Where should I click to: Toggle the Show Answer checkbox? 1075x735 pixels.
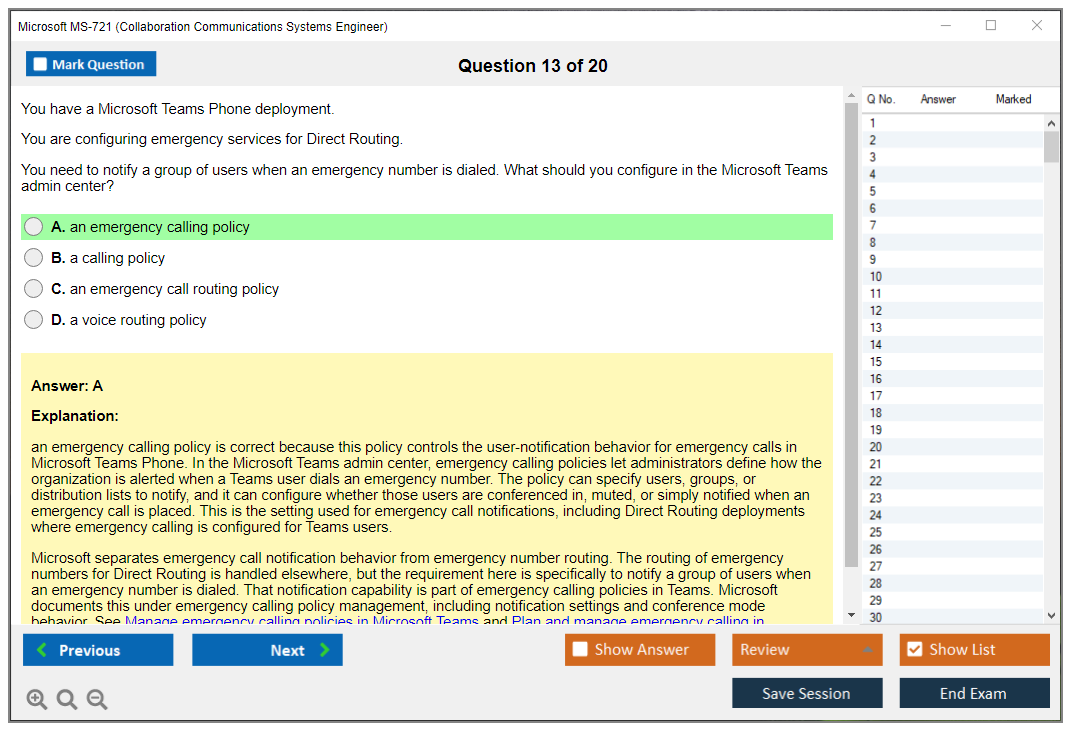point(580,649)
